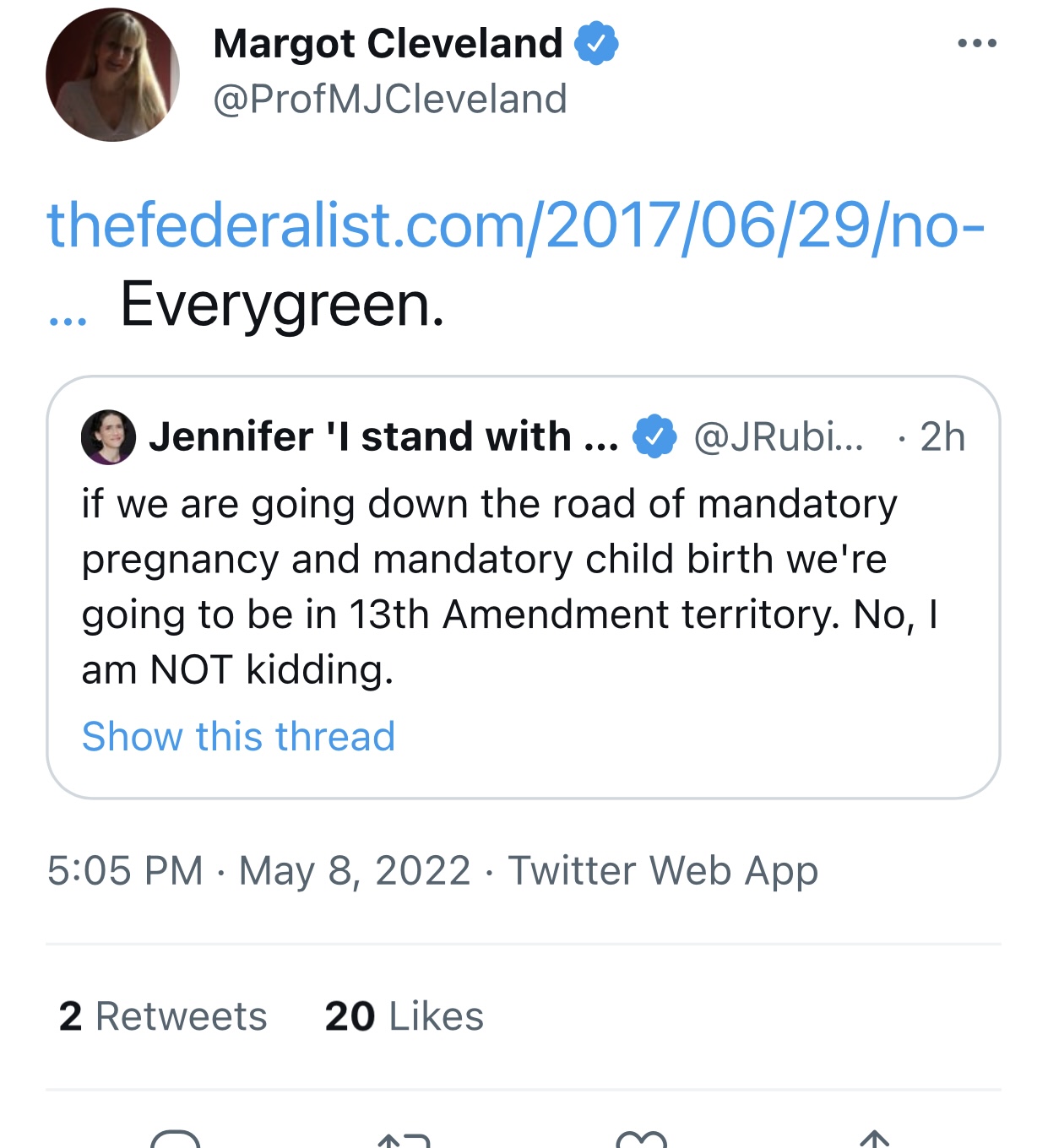Open the thefederalist.com article link

pyautogui.click(x=515, y=226)
